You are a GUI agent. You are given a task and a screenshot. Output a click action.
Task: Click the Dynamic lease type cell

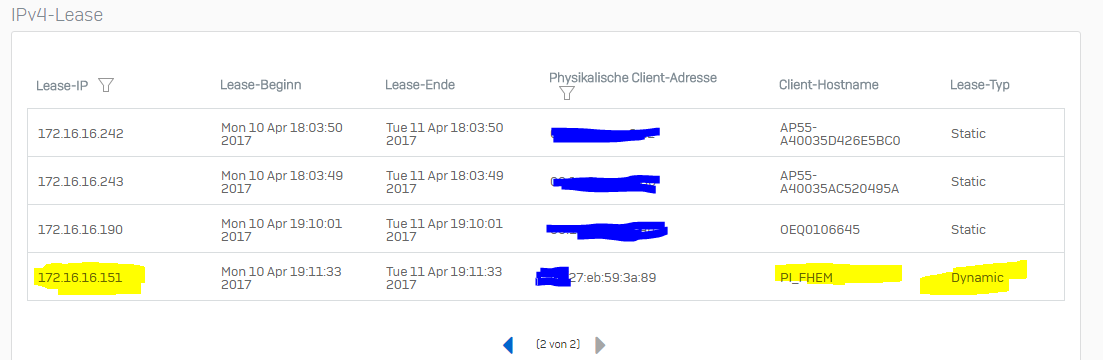coord(977,278)
